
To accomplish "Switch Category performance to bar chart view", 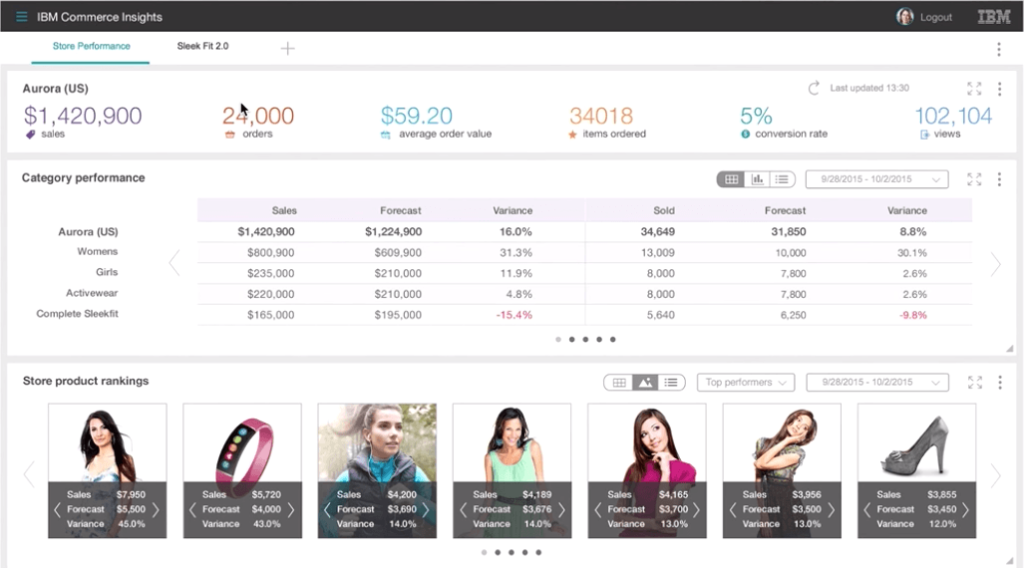I will (757, 179).
